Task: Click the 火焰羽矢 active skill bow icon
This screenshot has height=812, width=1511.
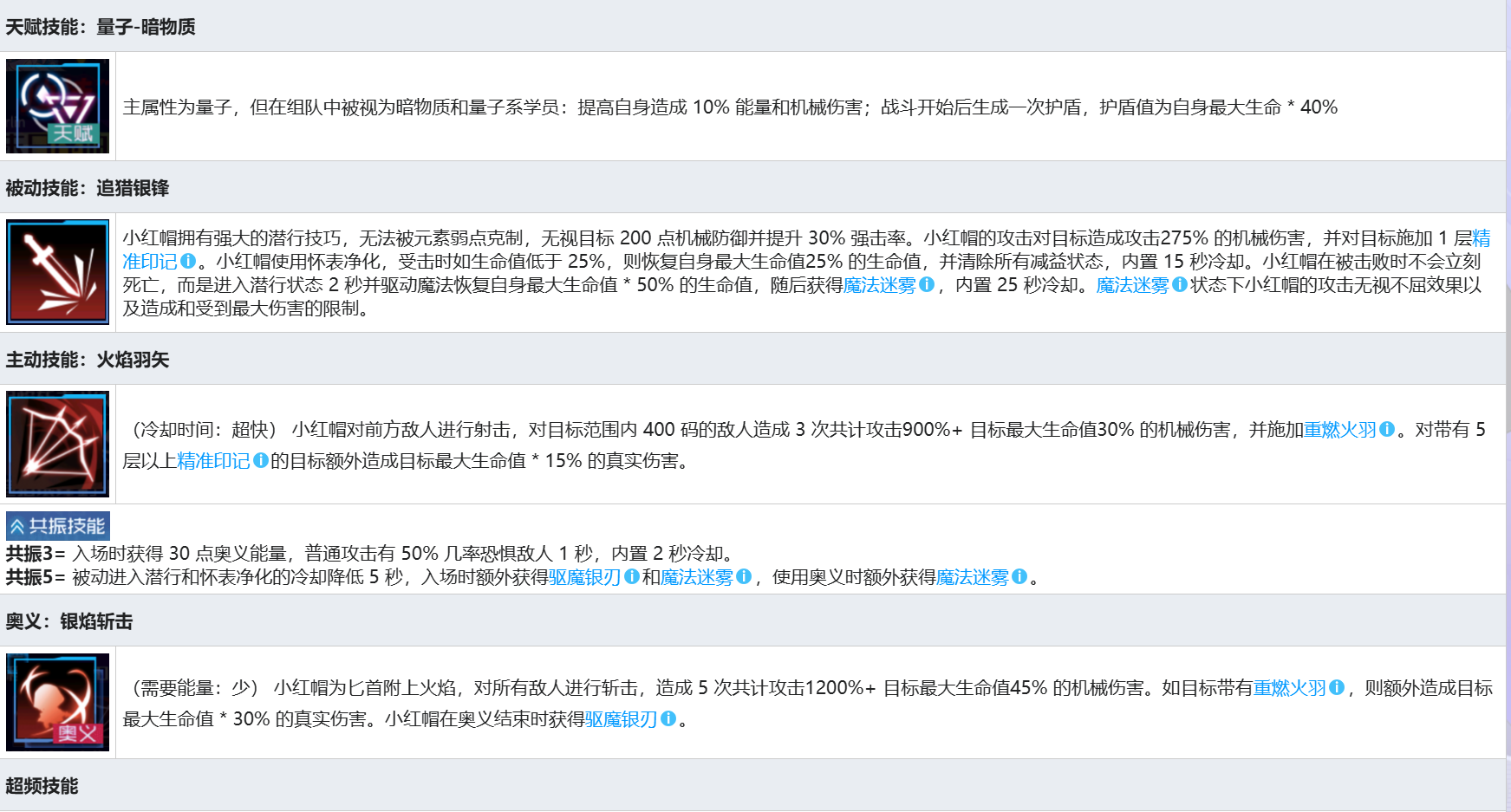Action: pos(58,444)
